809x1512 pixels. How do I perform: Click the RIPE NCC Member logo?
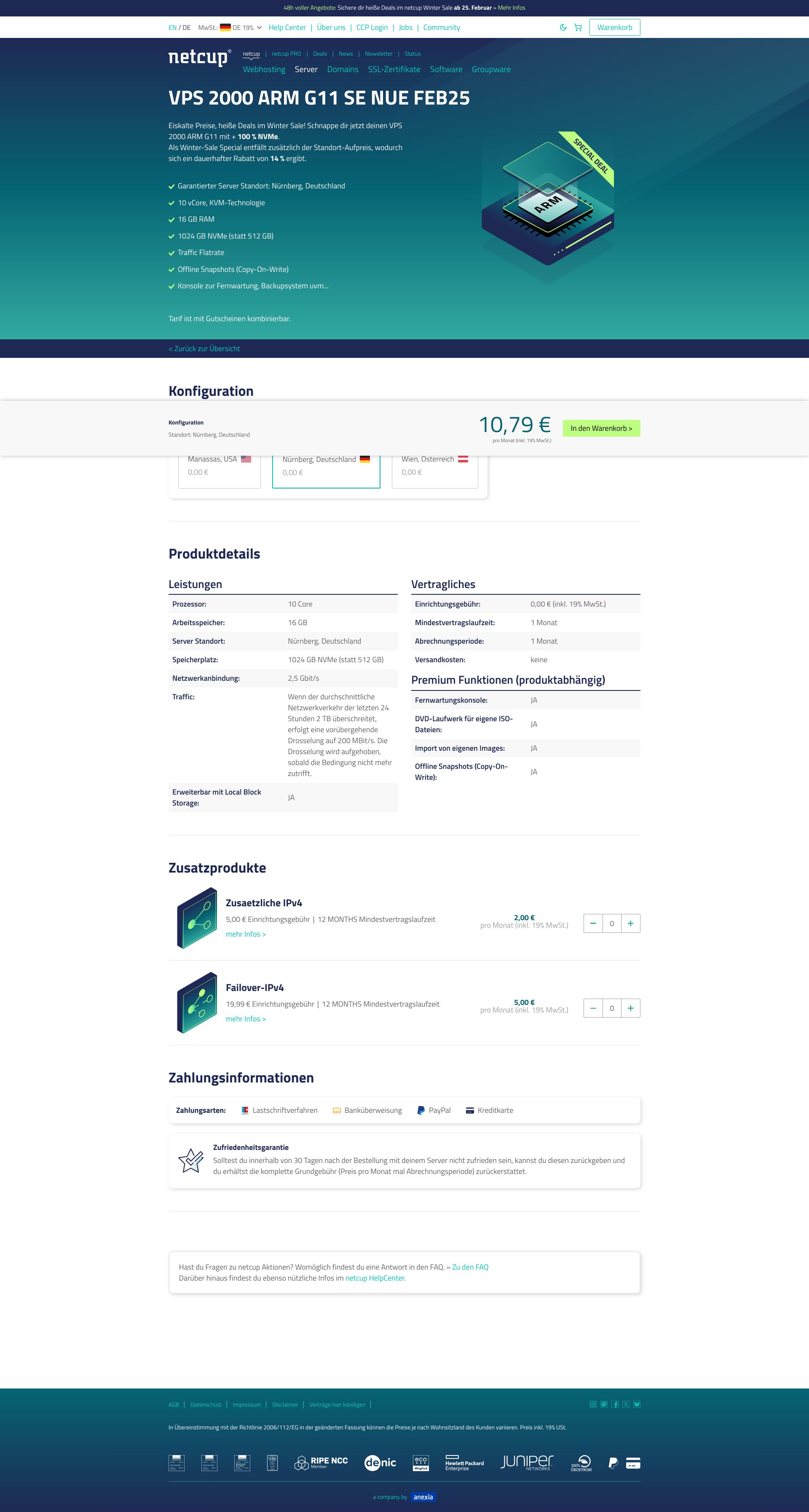click(x=321, y=1463)
